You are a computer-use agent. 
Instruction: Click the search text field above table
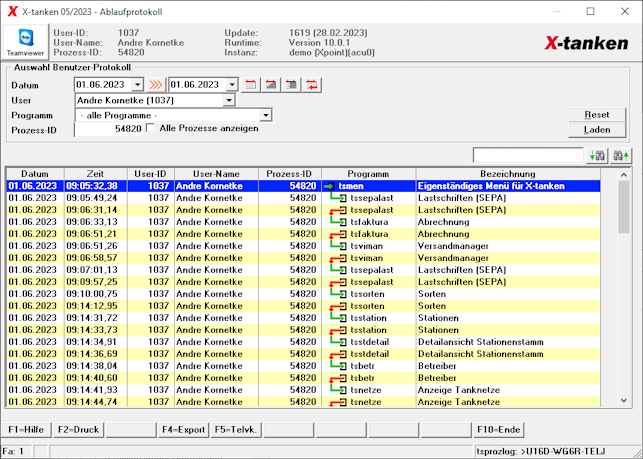(x=528, y=156)
